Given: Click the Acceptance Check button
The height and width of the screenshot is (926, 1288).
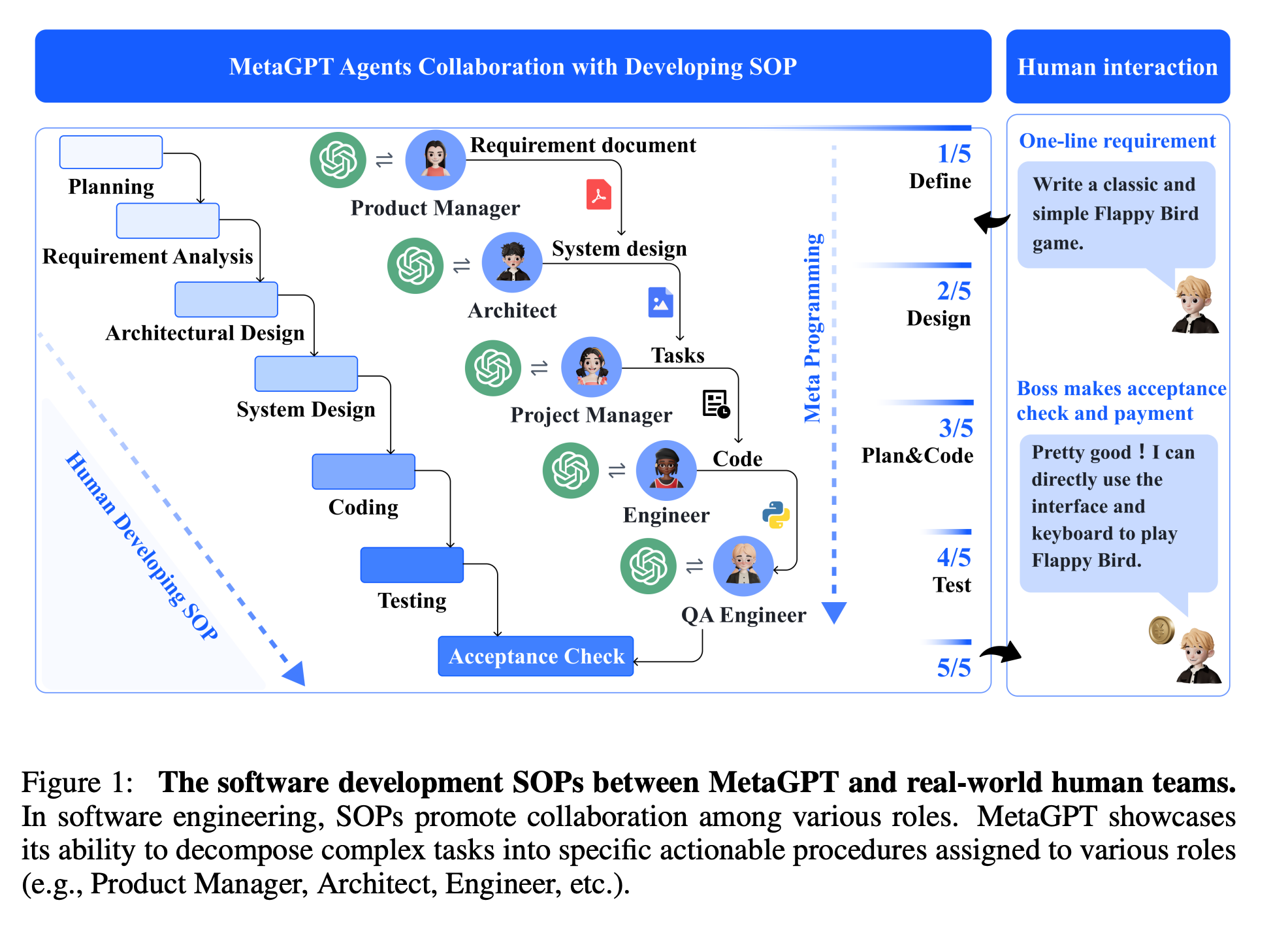Looking at the screenshot, I should [536, 656].
